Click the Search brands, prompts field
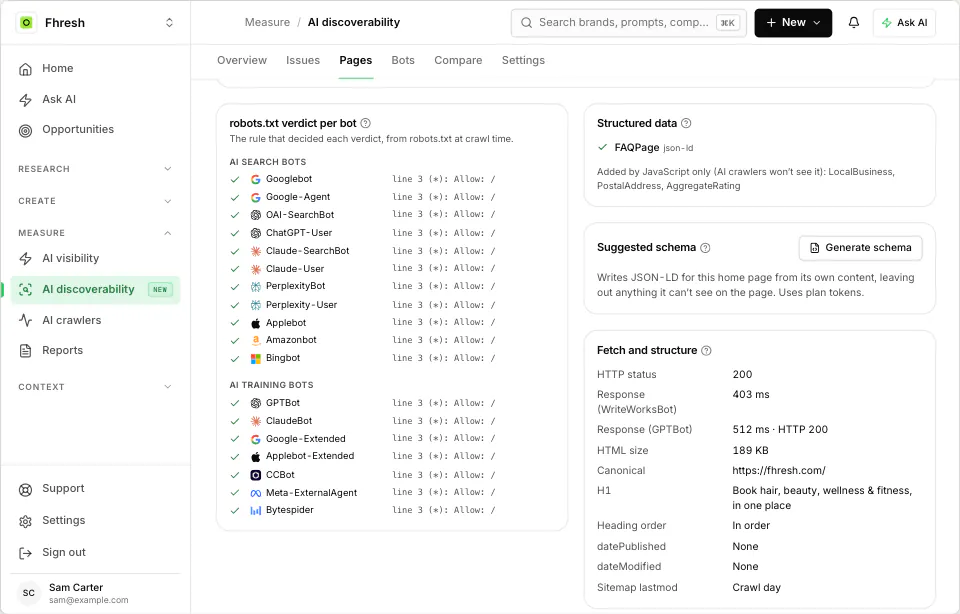Viewport: 960px width, 614px height. [628, 23]
